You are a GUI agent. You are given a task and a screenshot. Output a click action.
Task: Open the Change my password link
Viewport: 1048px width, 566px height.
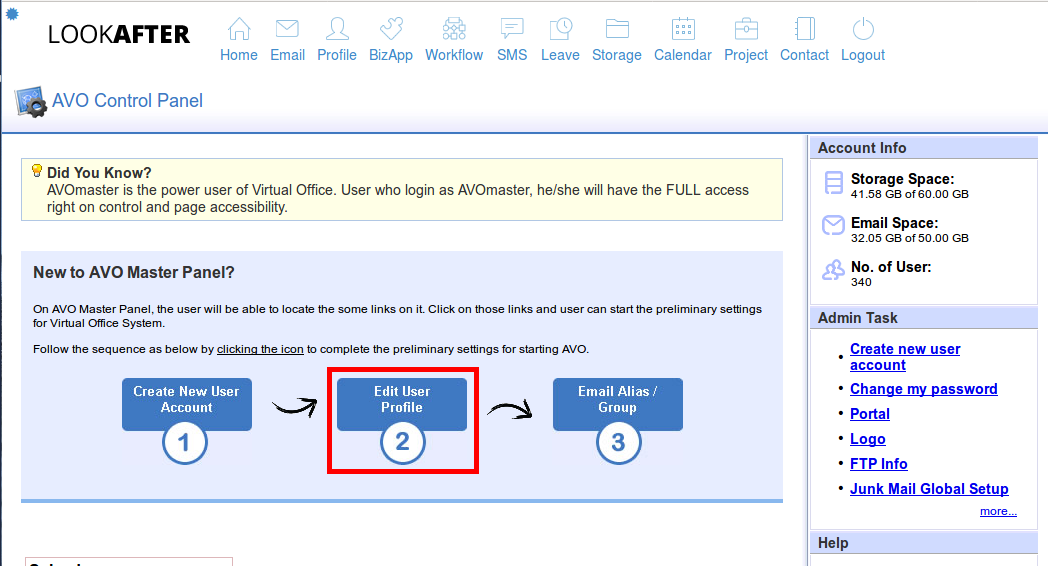coord(924,389)
